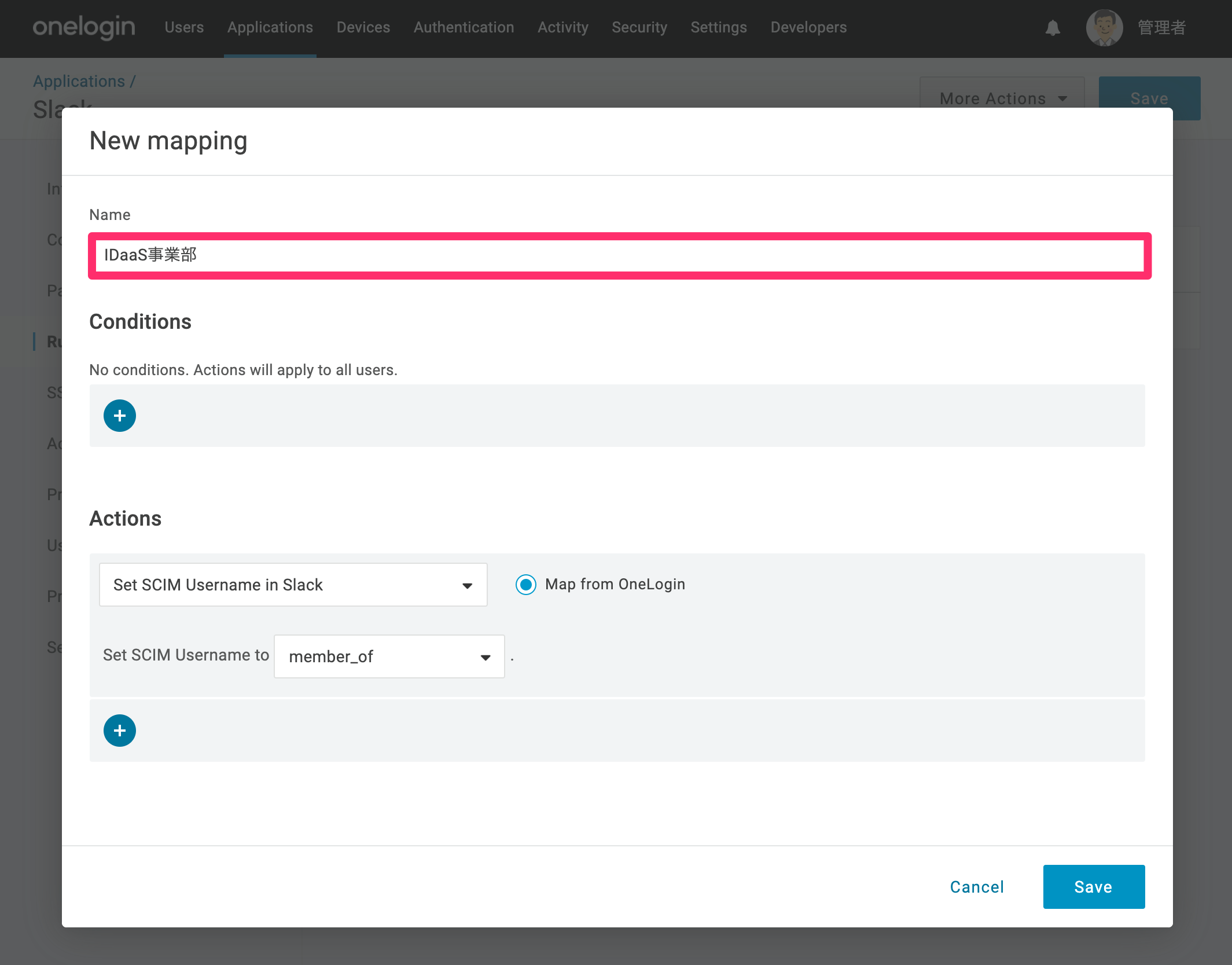Click the 管理者 username label
This screenshot has height=965, width=1232.
pos(1162,27)
